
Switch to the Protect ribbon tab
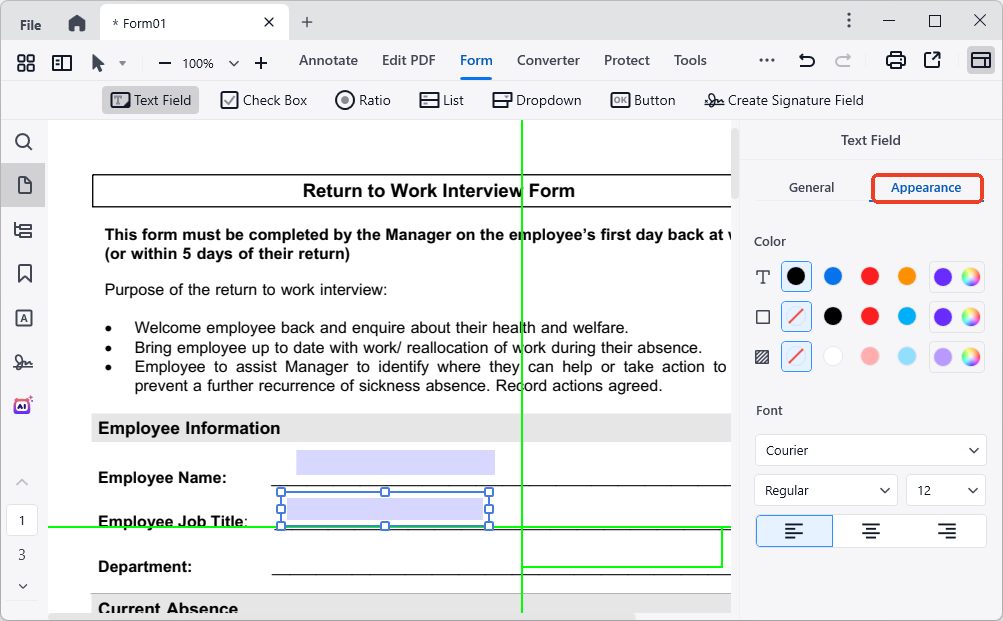(x=626, y=60)
